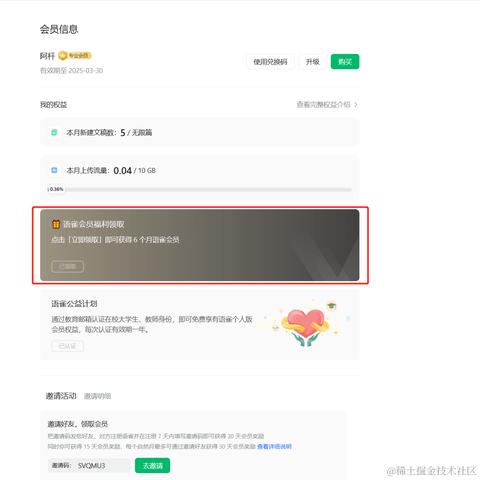Open the blue 查看详细说明 link
Image resolution: width=480 pixels, height=480 pixels.
[x=274, y=446]
